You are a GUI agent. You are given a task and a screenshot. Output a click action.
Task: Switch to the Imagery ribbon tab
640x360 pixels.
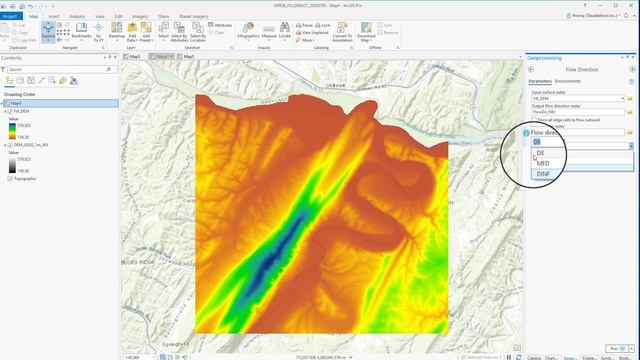click(140, 16)
